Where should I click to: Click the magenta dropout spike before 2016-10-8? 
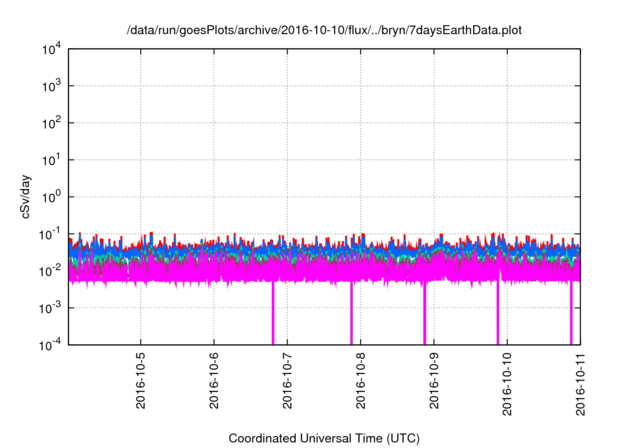click(x=351, y=313)
